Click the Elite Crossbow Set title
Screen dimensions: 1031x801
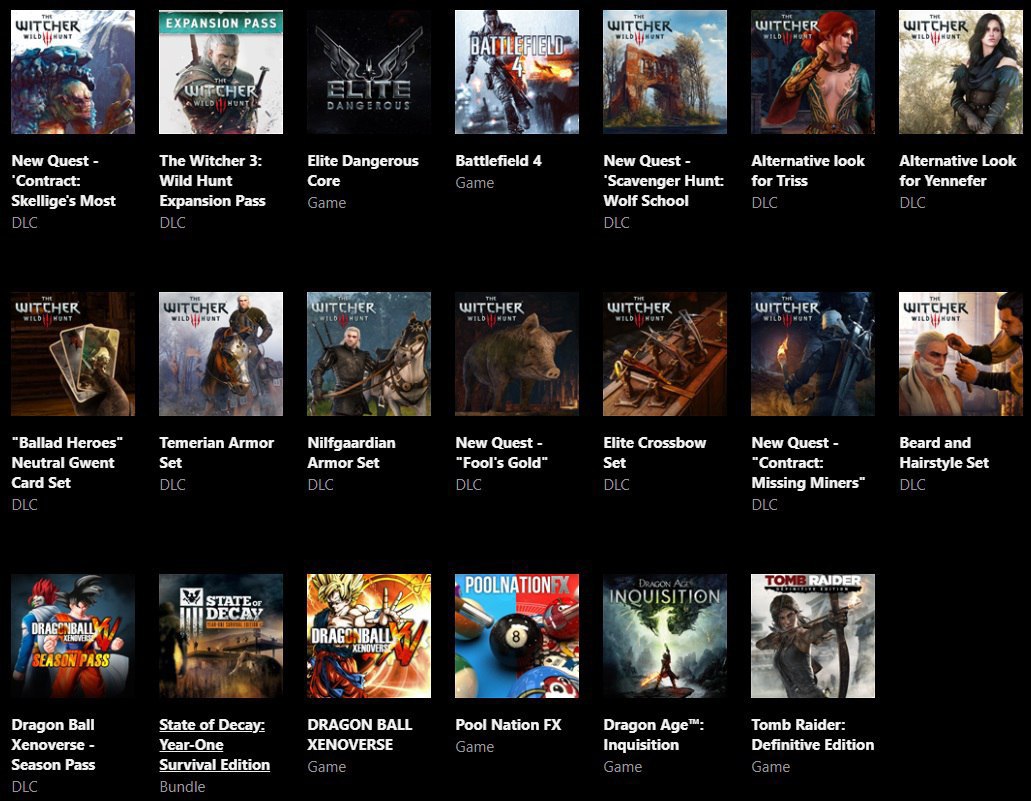[655, 453]
